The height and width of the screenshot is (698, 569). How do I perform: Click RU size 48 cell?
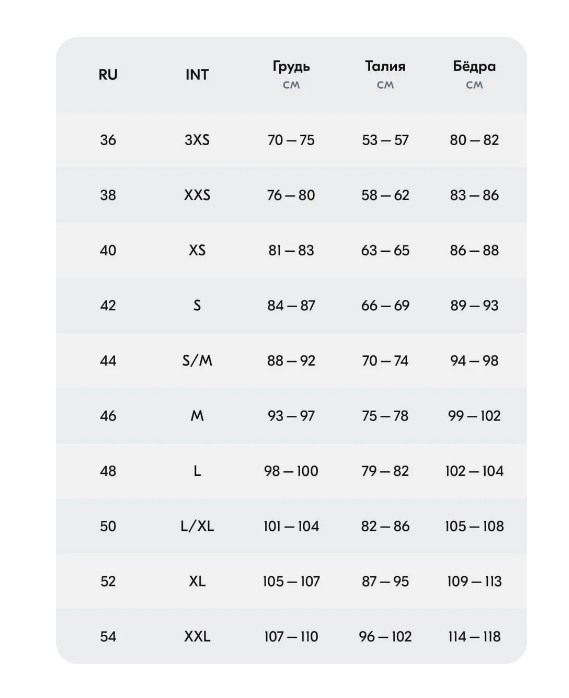108,471
